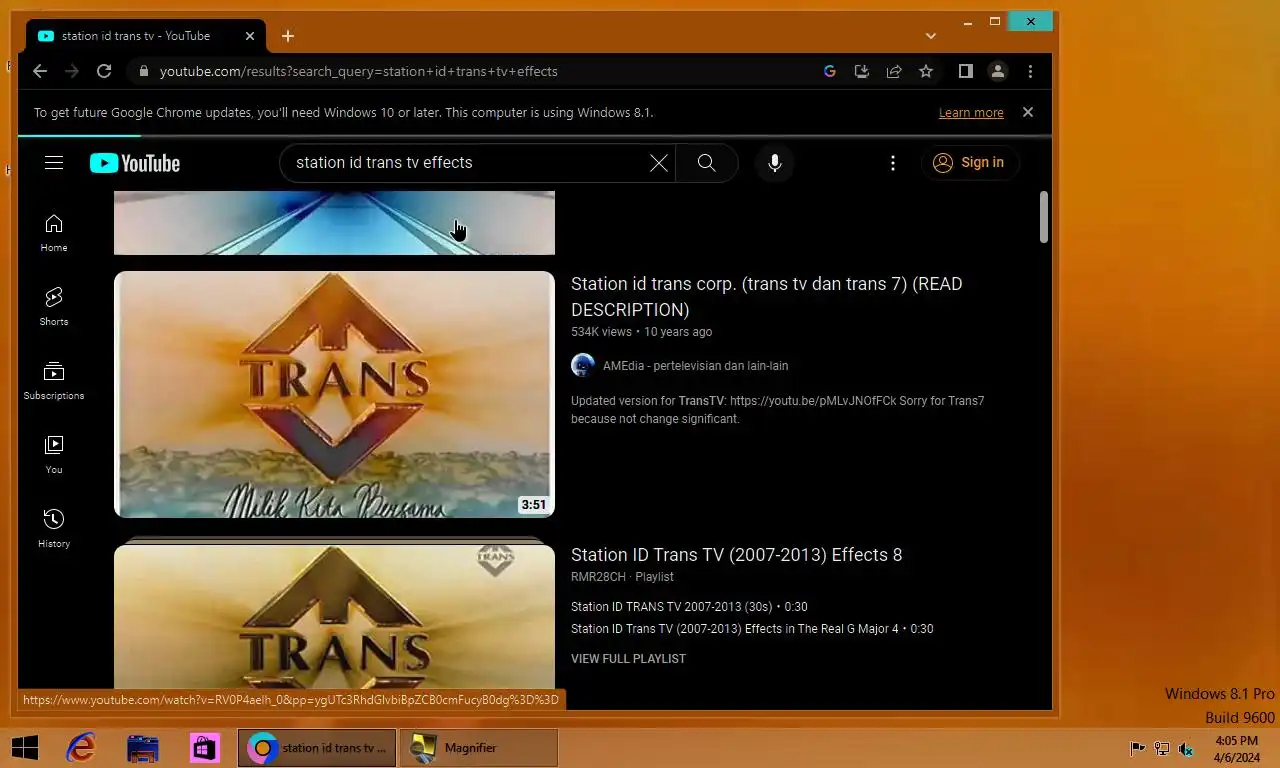Viewport: 1280px width, 768px height.
Task: Go to the YouTube logo home page
Action: 135,163
